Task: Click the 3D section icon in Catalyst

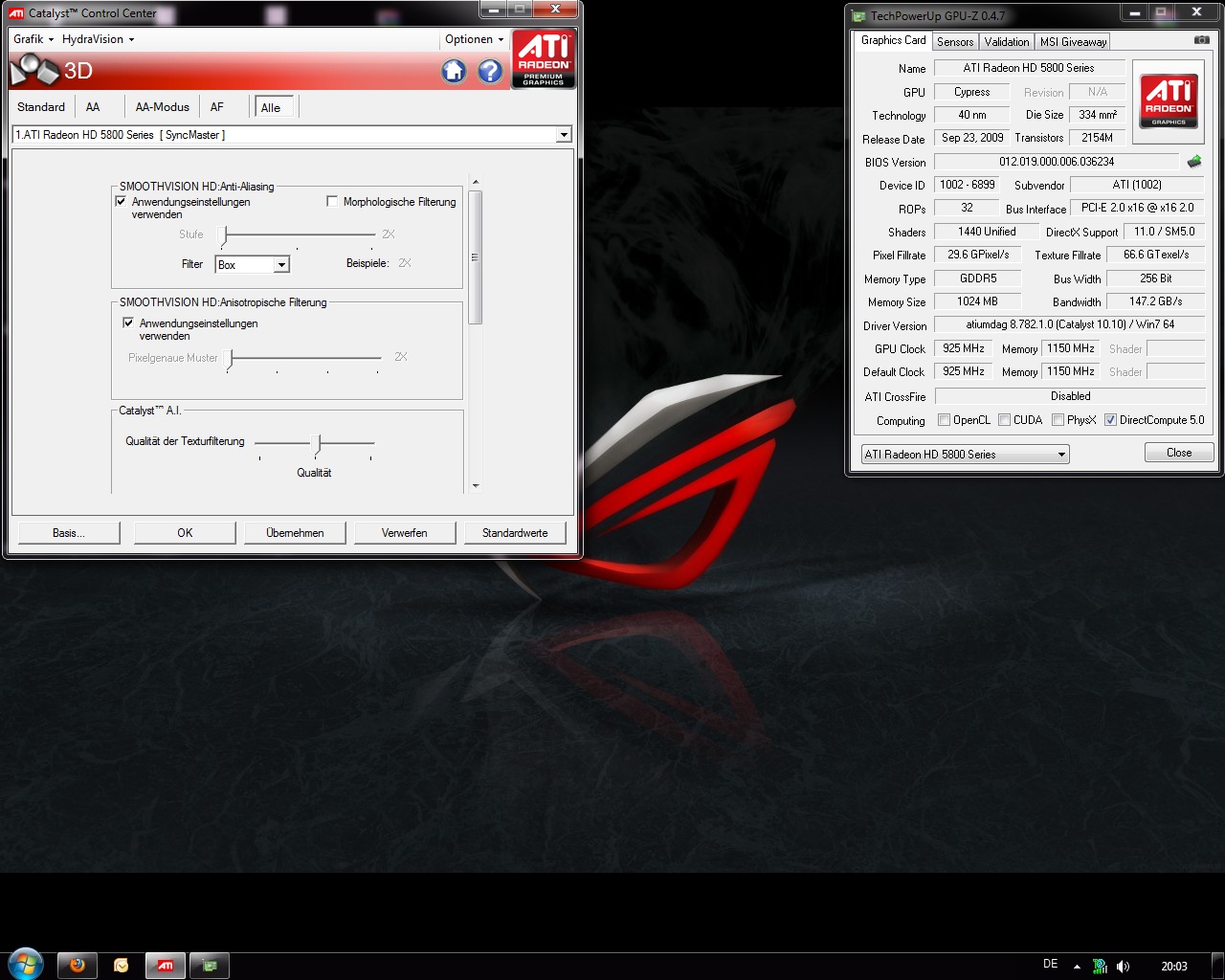Action: 34,70
